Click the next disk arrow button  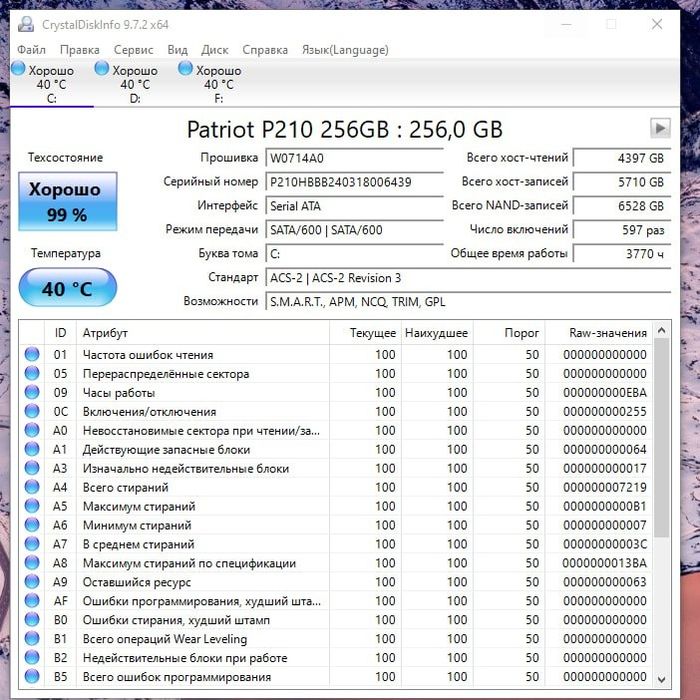point(660,129)
